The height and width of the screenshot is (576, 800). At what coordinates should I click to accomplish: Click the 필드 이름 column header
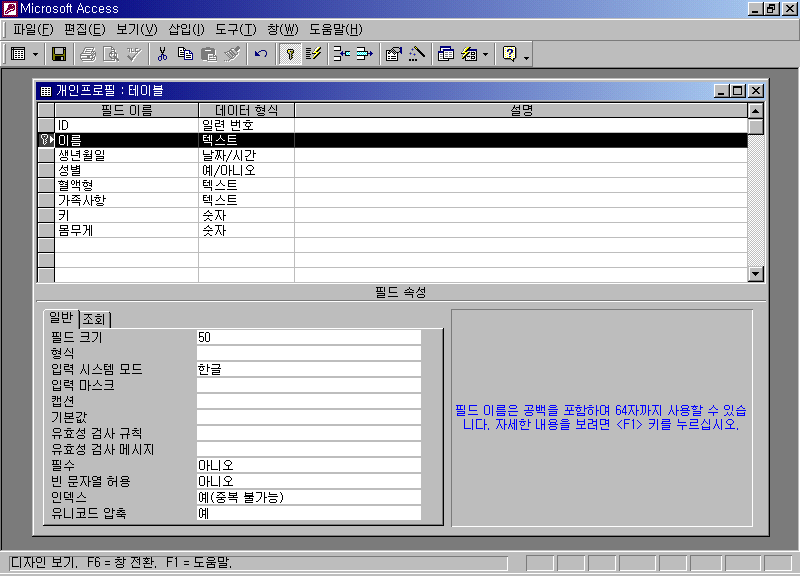point(127,110)
